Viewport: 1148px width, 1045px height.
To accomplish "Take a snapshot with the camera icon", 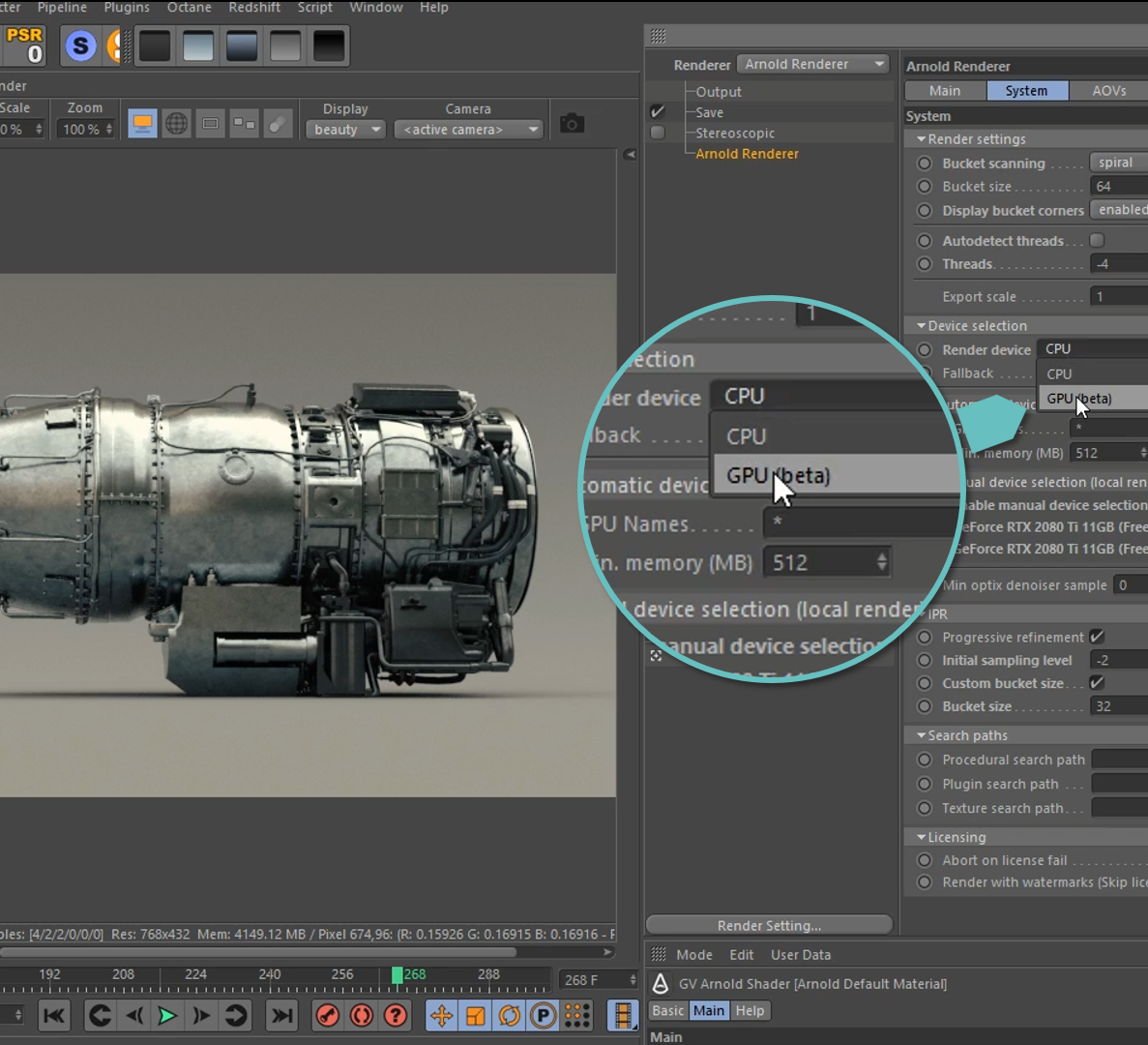I will pyautogui.click(x=572, y=123).
